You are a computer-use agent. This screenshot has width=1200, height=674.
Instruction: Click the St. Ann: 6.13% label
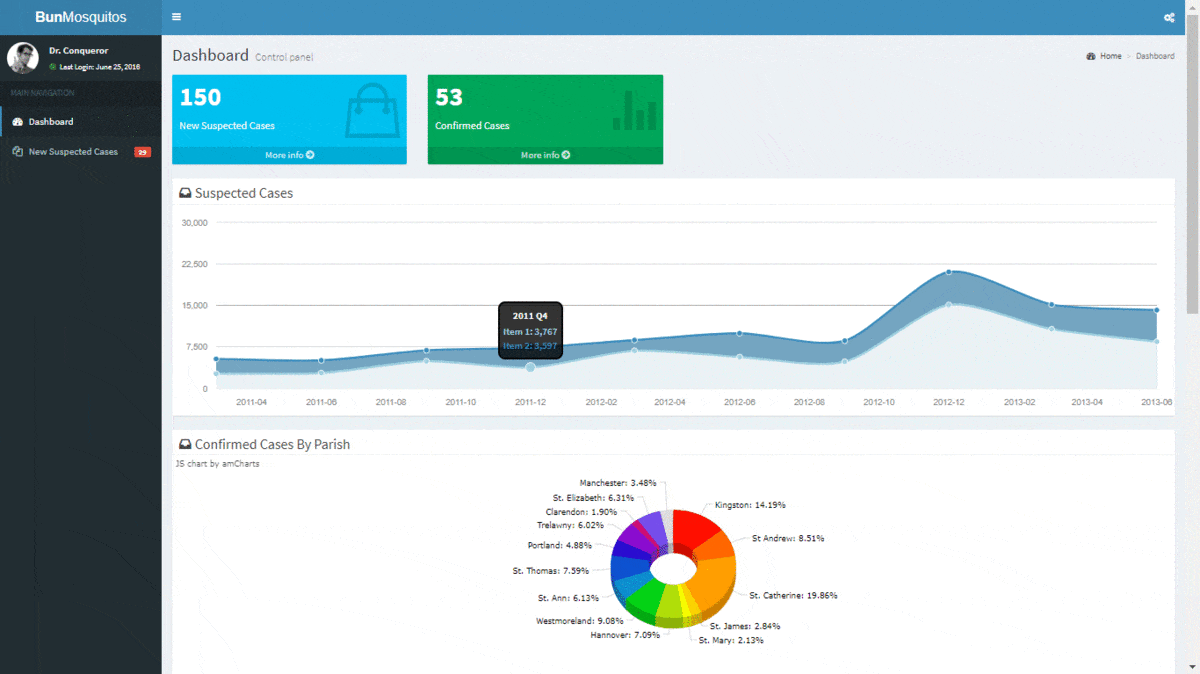(x=568, y=598)
